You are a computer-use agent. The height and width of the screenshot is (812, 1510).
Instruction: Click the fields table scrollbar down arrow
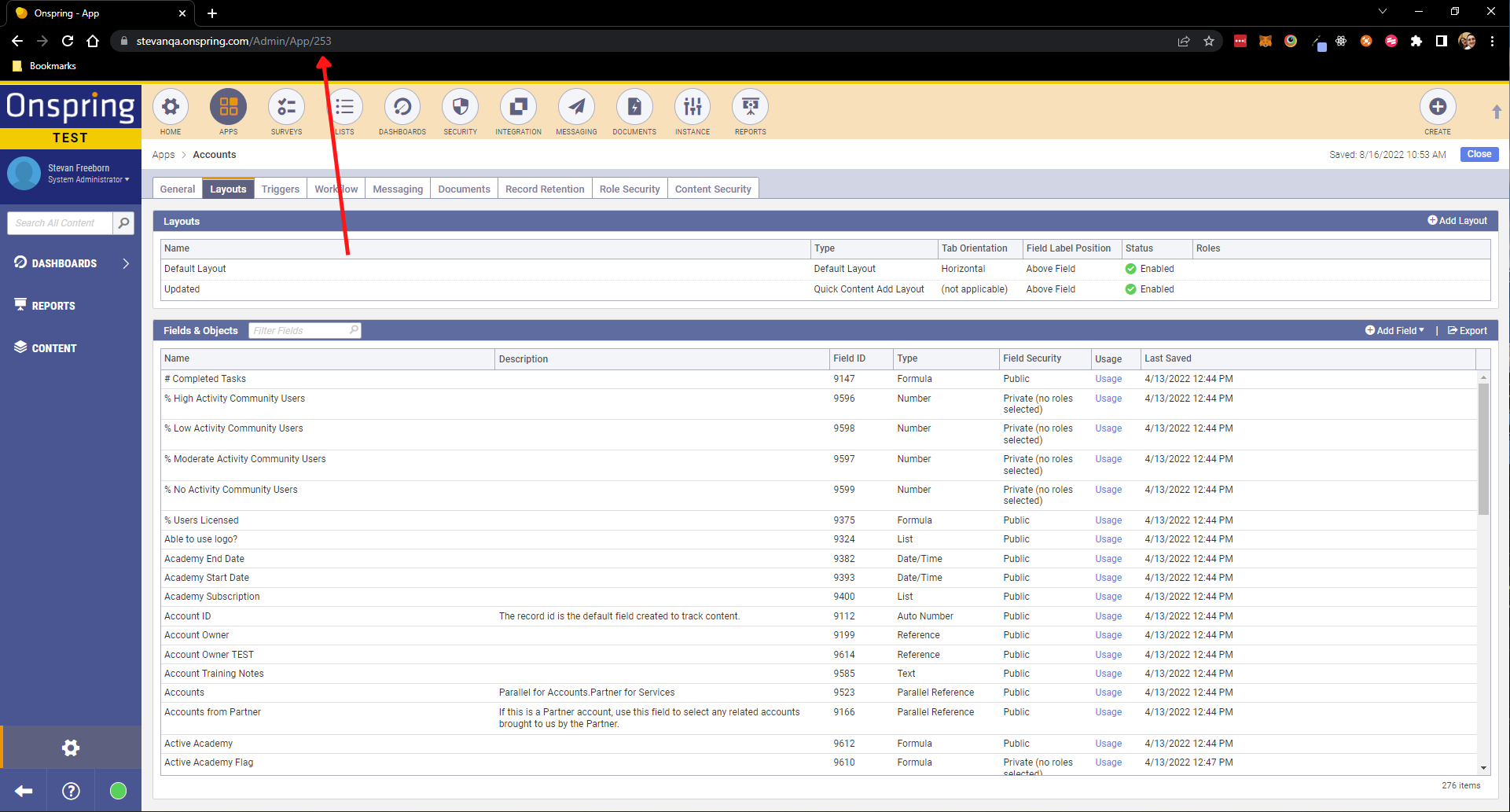[x=1484, y=768]
